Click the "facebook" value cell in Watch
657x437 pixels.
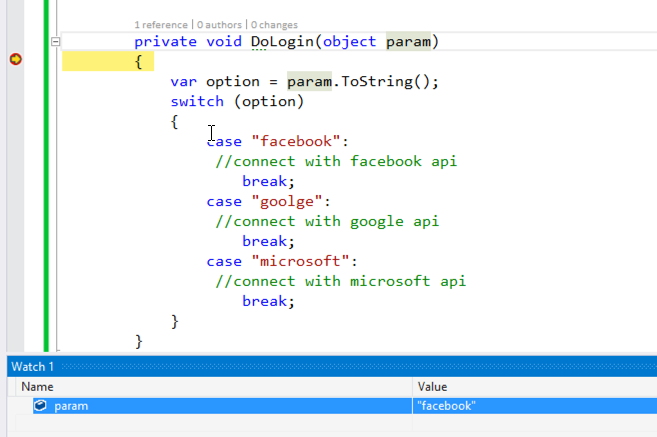(x=535, y=406)
